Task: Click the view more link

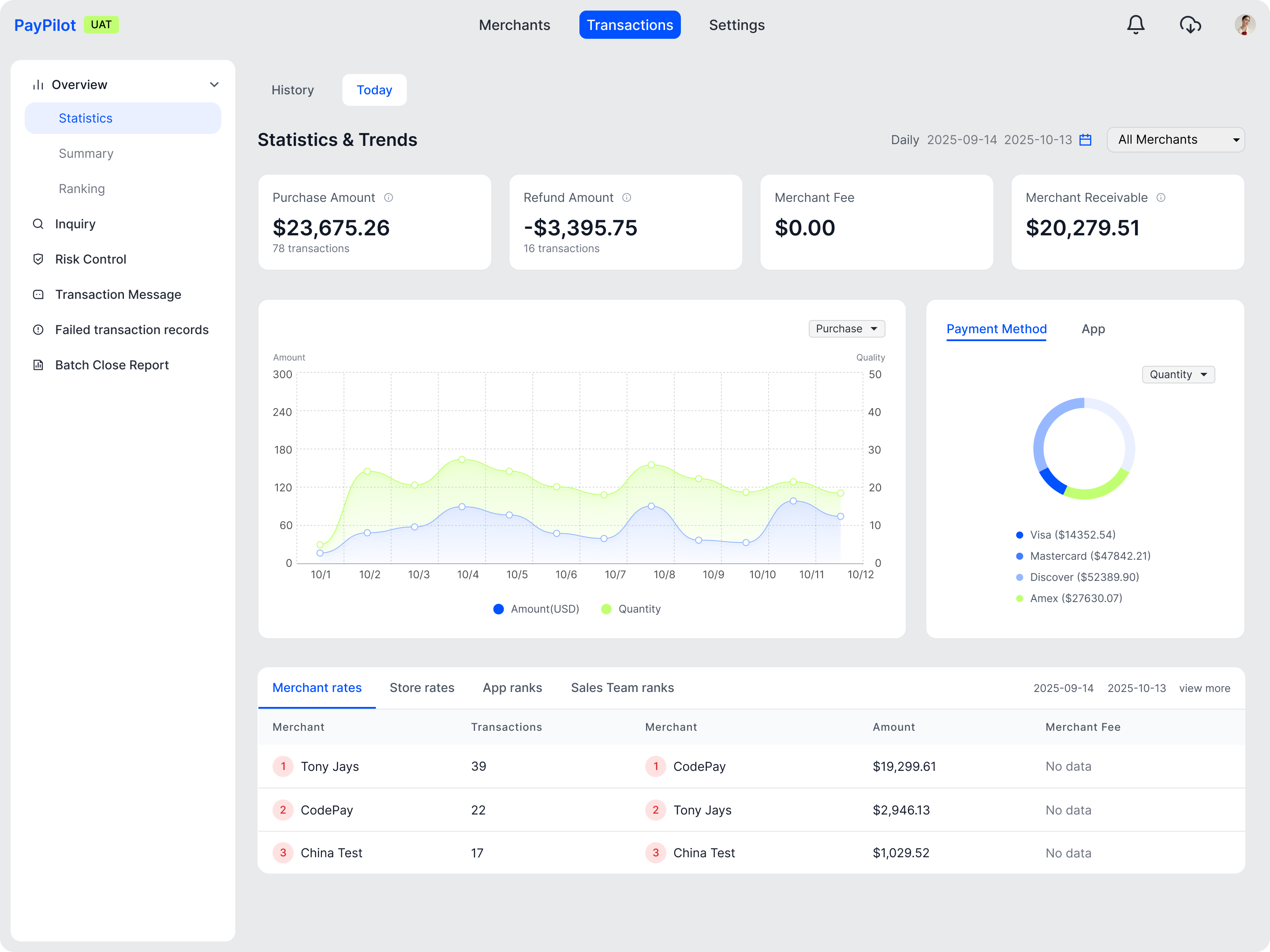Action: pos(1205,688)
